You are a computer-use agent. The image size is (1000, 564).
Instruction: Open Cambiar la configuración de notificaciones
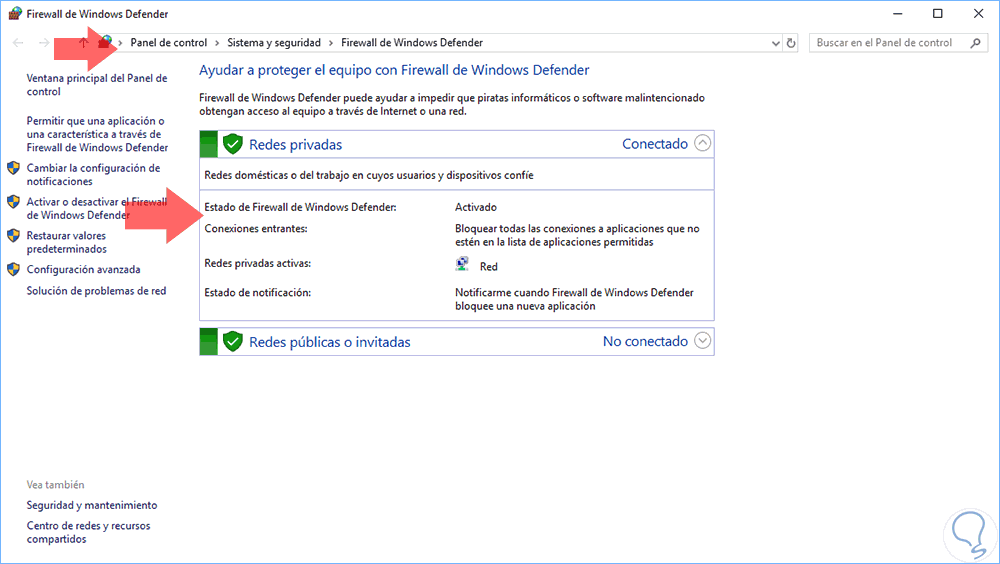coord(93,175)
